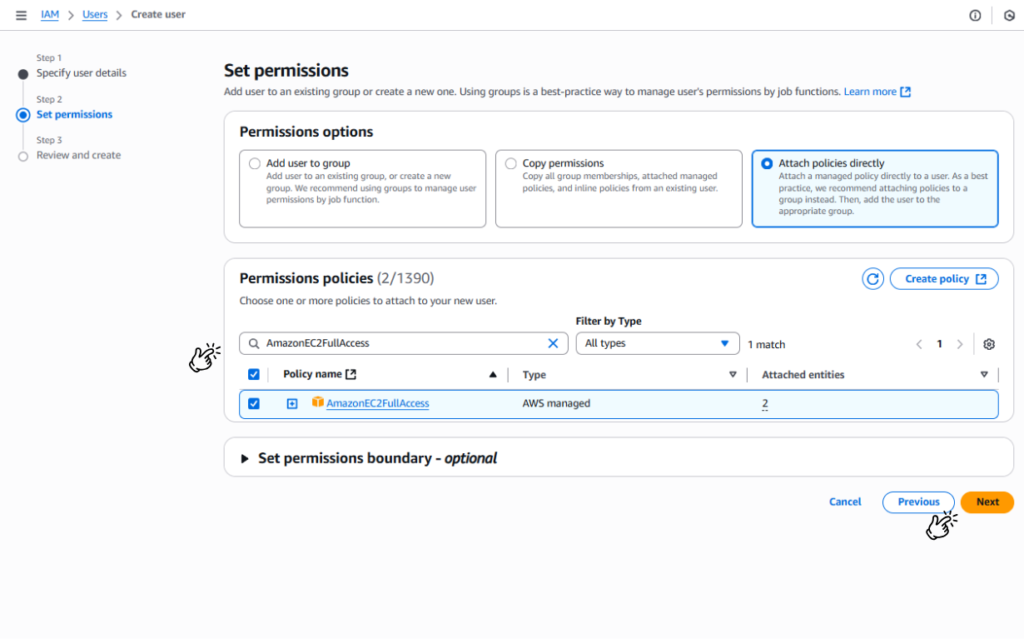Select Copy permissions option
Viewport: 1024px width, 644px height.
coord(511,163)
